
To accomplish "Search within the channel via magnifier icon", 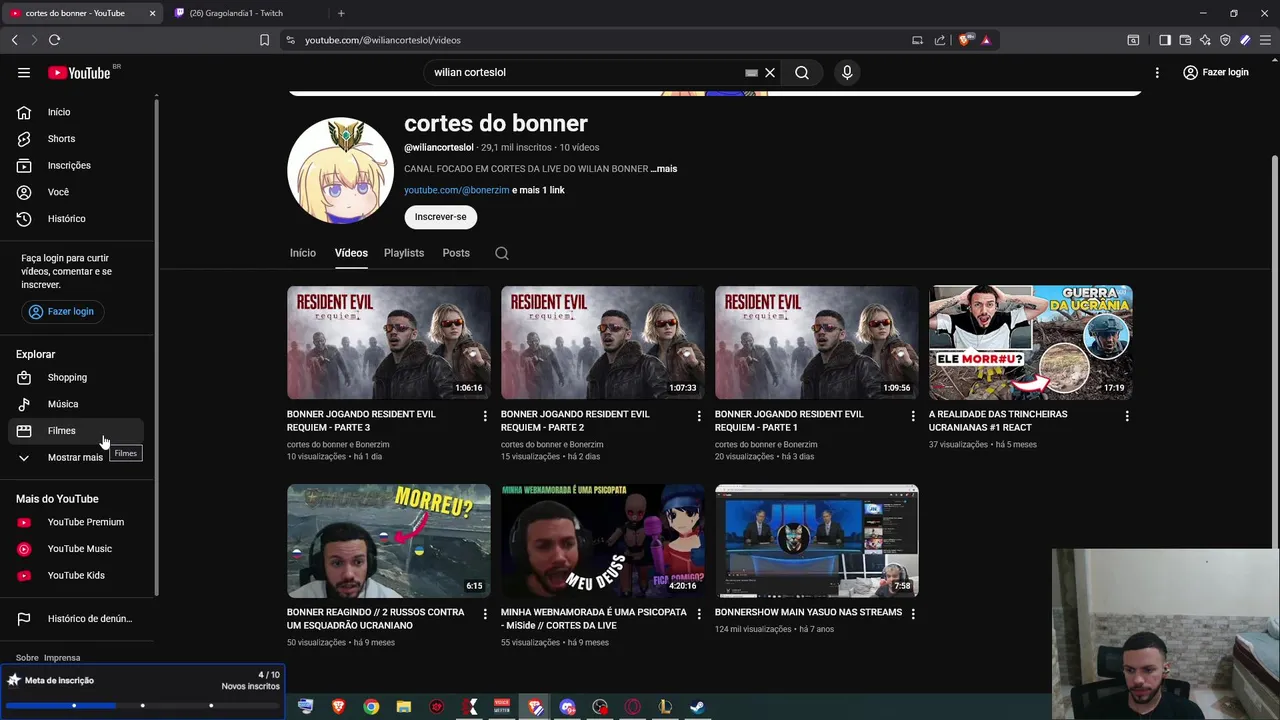I will [502, 253].
